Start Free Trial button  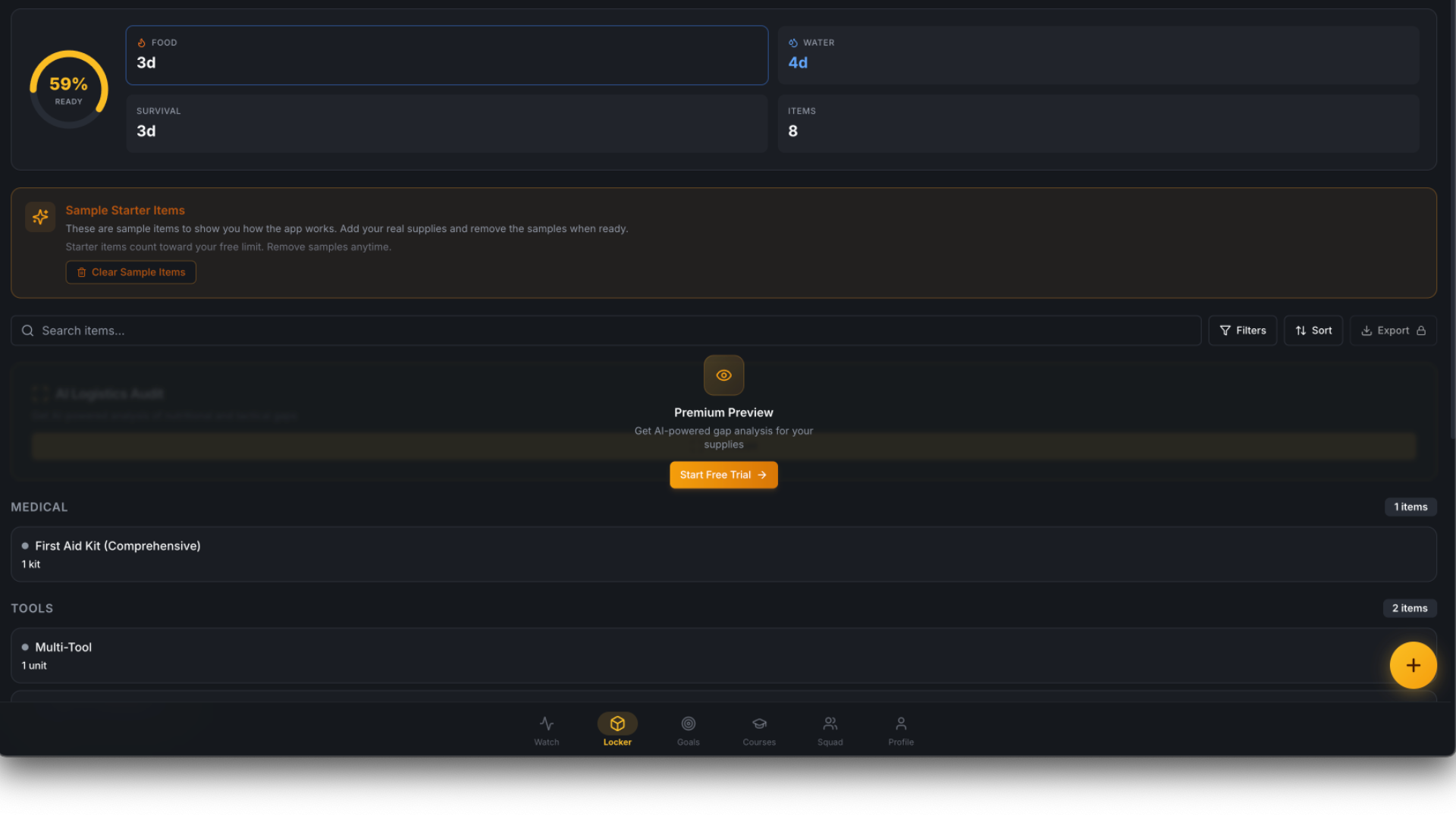pyautogui.click(x=723, y=475)
